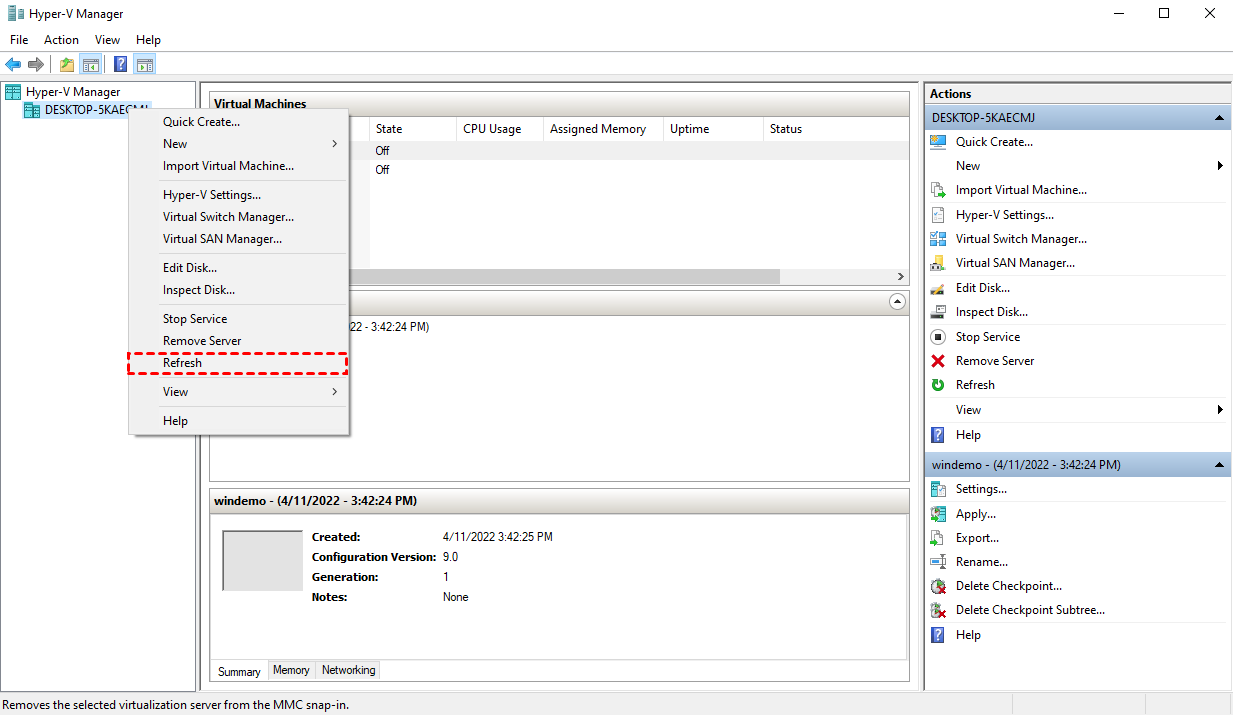Viewport: 1233px width, 715px height.
Task: Expand the New submenu arrow in Actions pane
Action: click(x=1220, y=166)
